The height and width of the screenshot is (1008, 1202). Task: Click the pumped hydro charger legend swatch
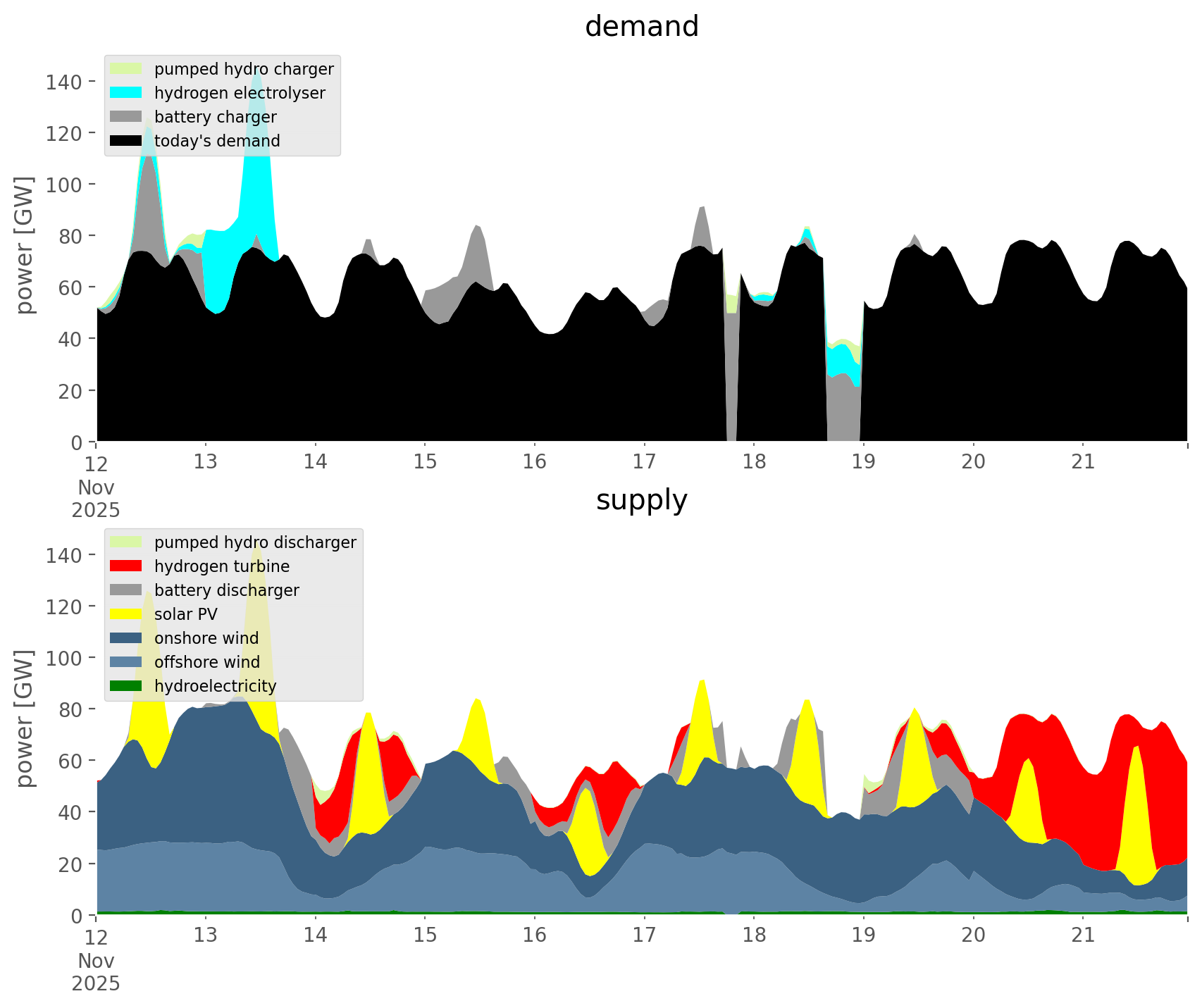pos(126,69)
